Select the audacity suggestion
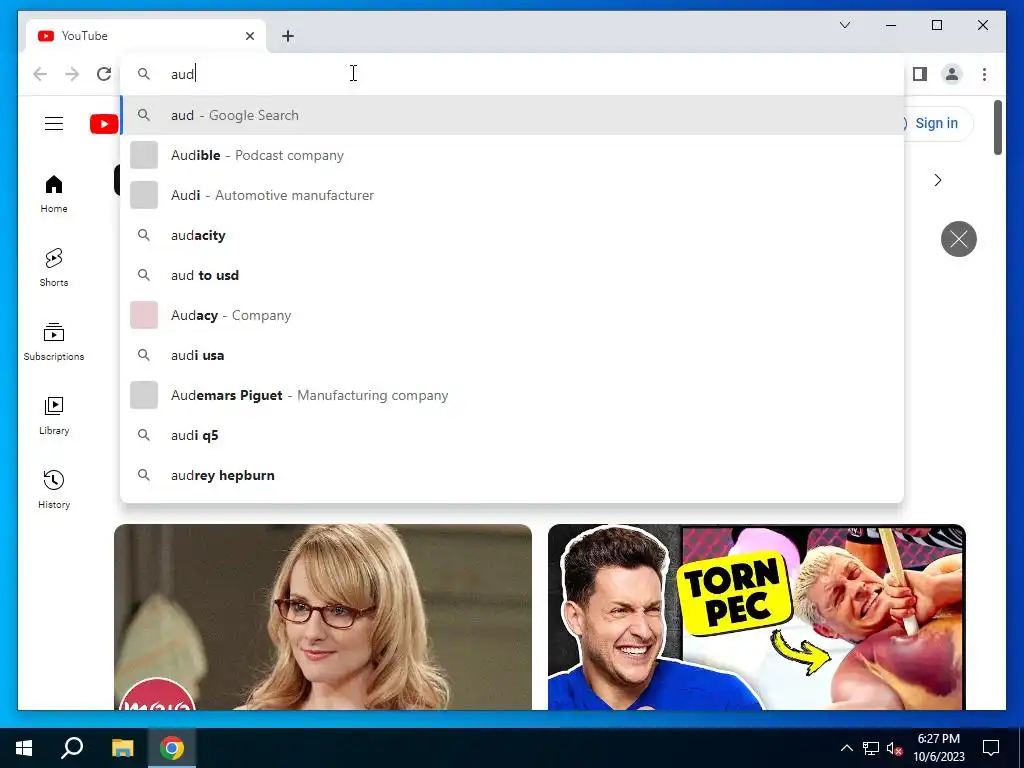Screen dimensions: 1024x768 (512, 235)
